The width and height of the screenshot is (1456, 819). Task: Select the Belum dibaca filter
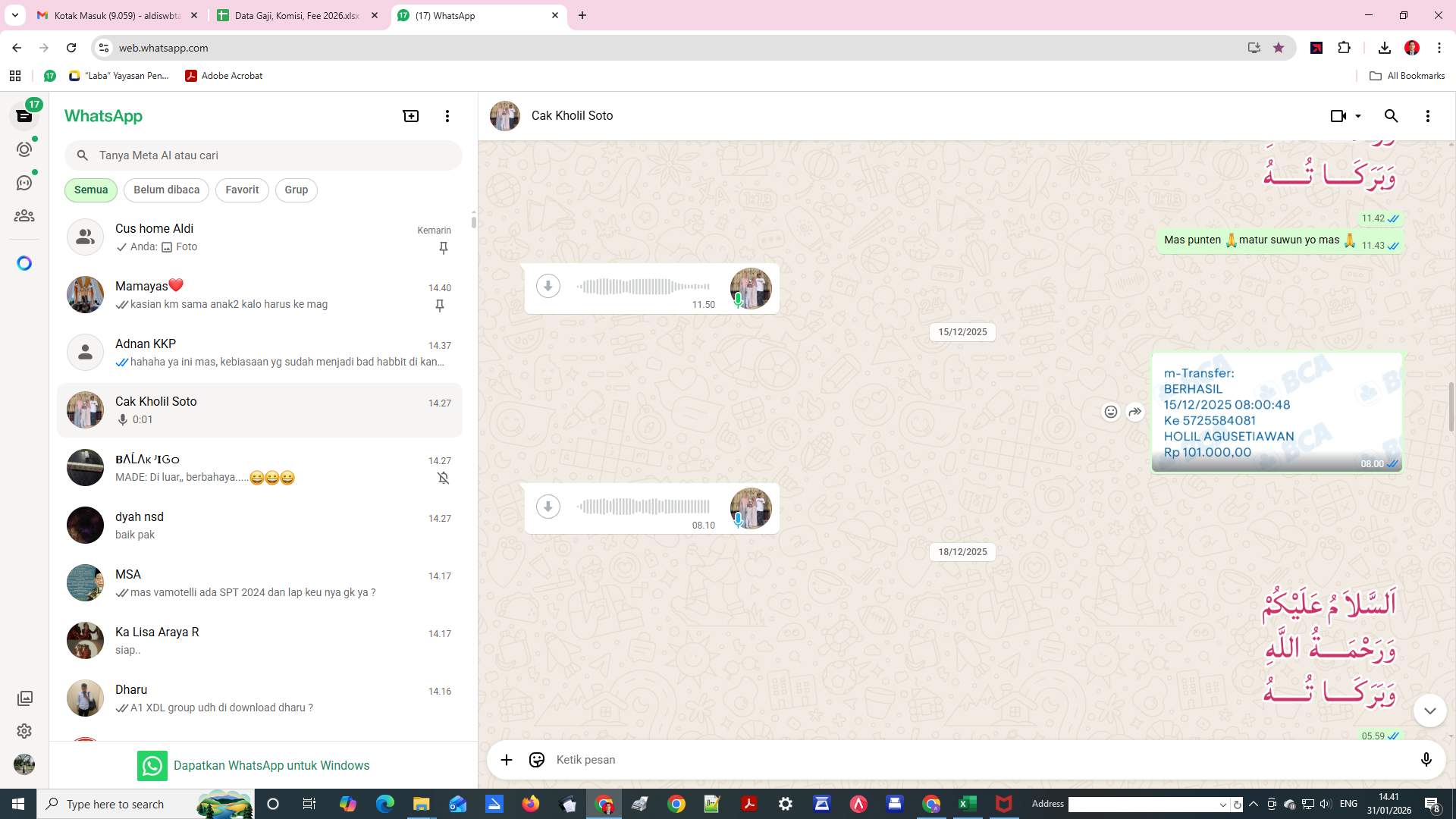166,190
